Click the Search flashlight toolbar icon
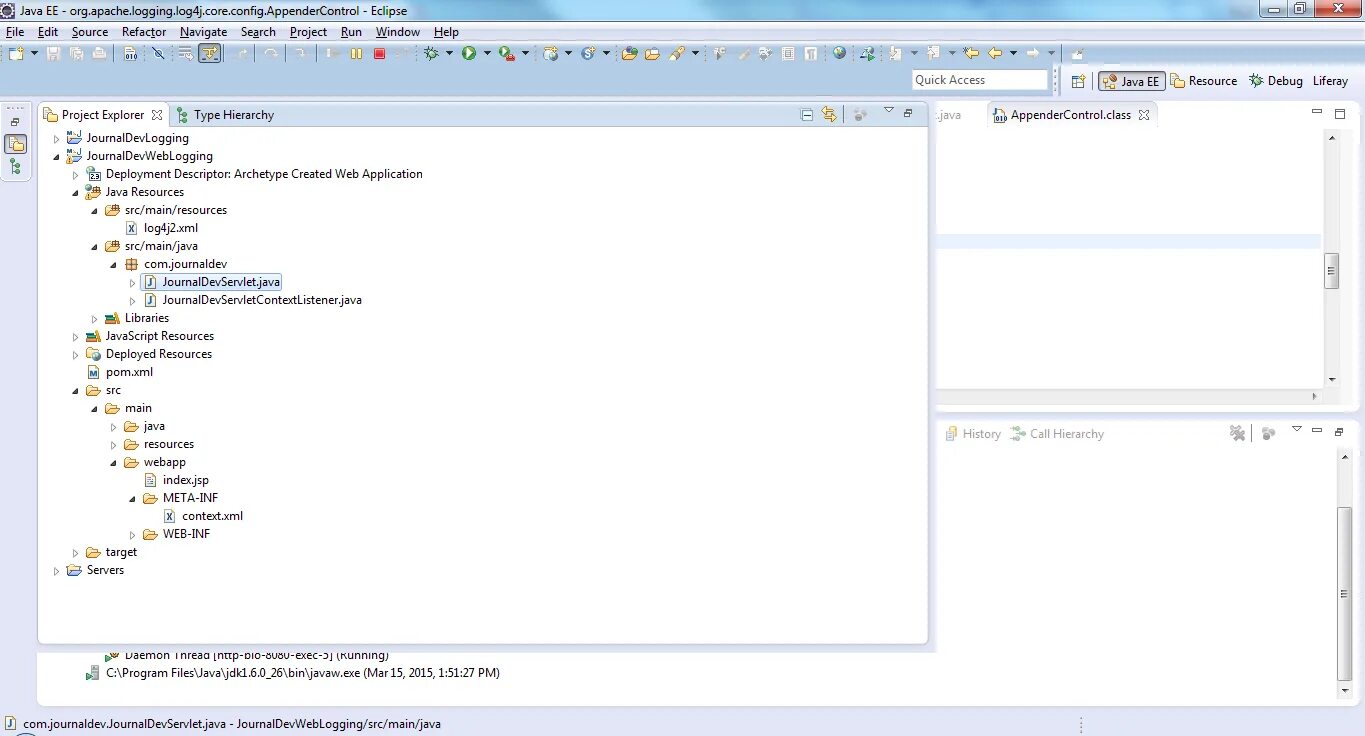 click(x=677, y=53)
